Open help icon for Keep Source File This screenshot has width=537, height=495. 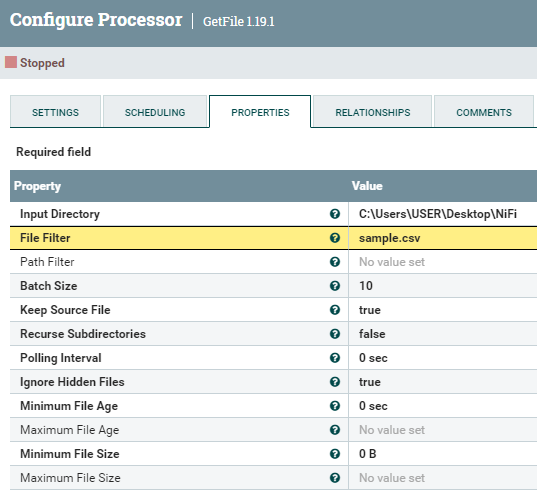335,310
